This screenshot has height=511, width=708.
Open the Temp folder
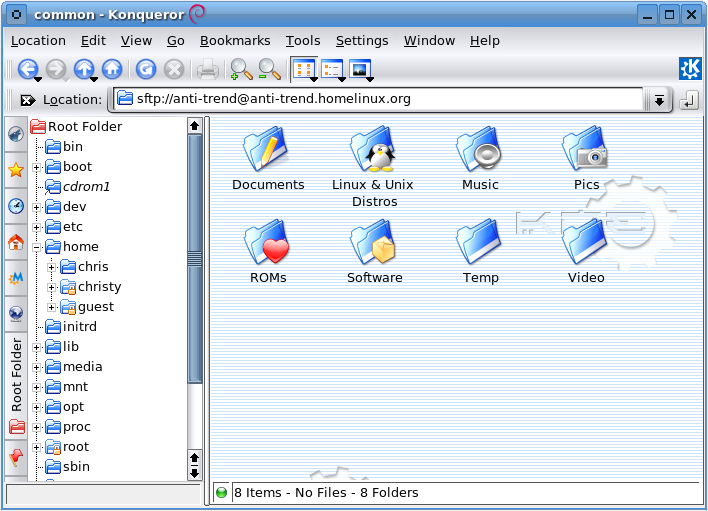pos(480,251)
